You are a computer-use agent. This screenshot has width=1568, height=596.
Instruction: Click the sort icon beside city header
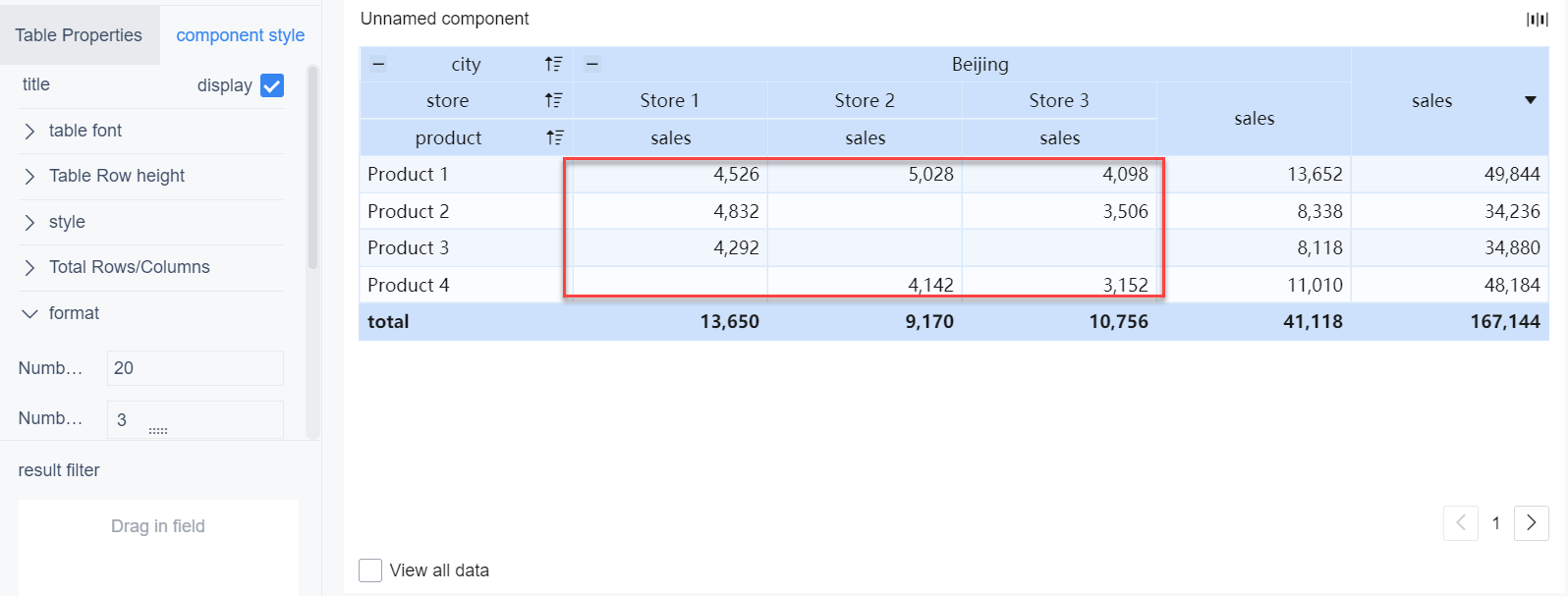554,64
